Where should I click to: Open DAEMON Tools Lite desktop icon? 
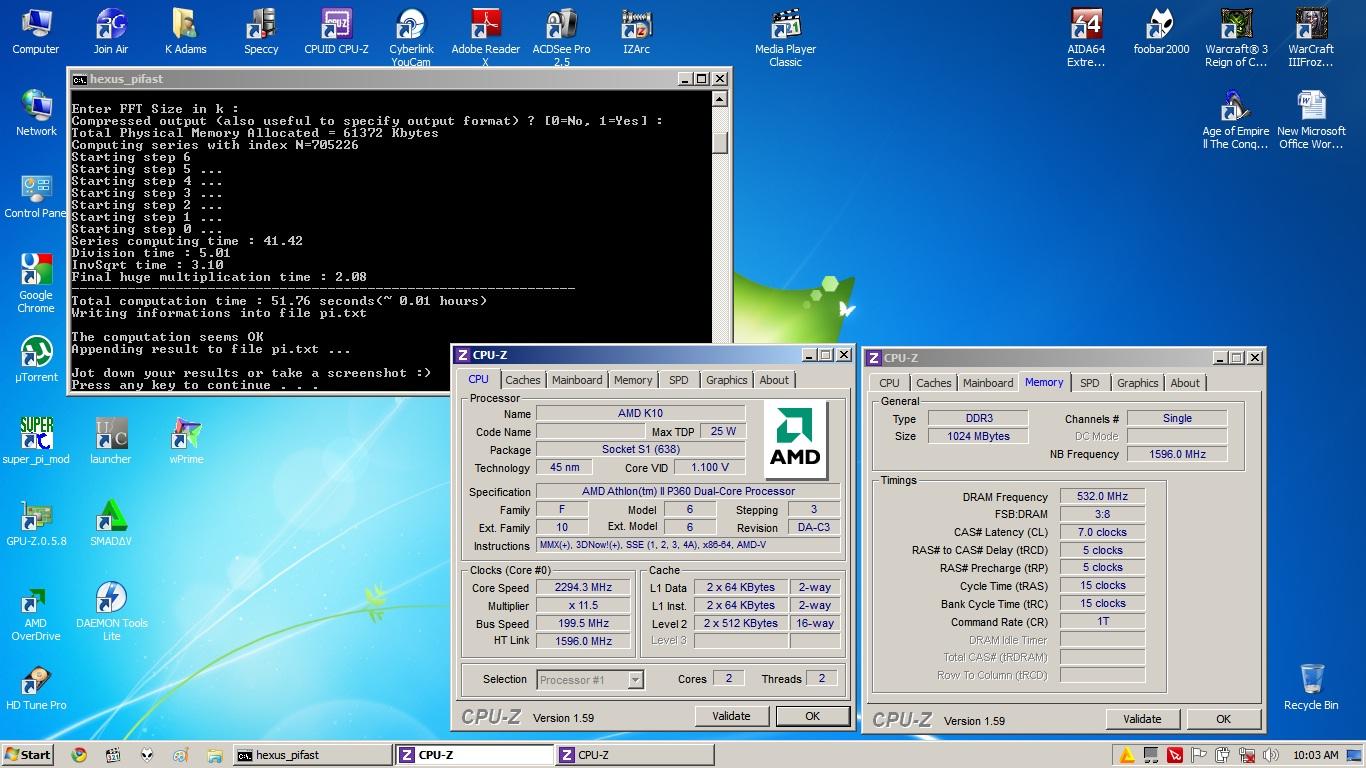(x=111, y=612)
